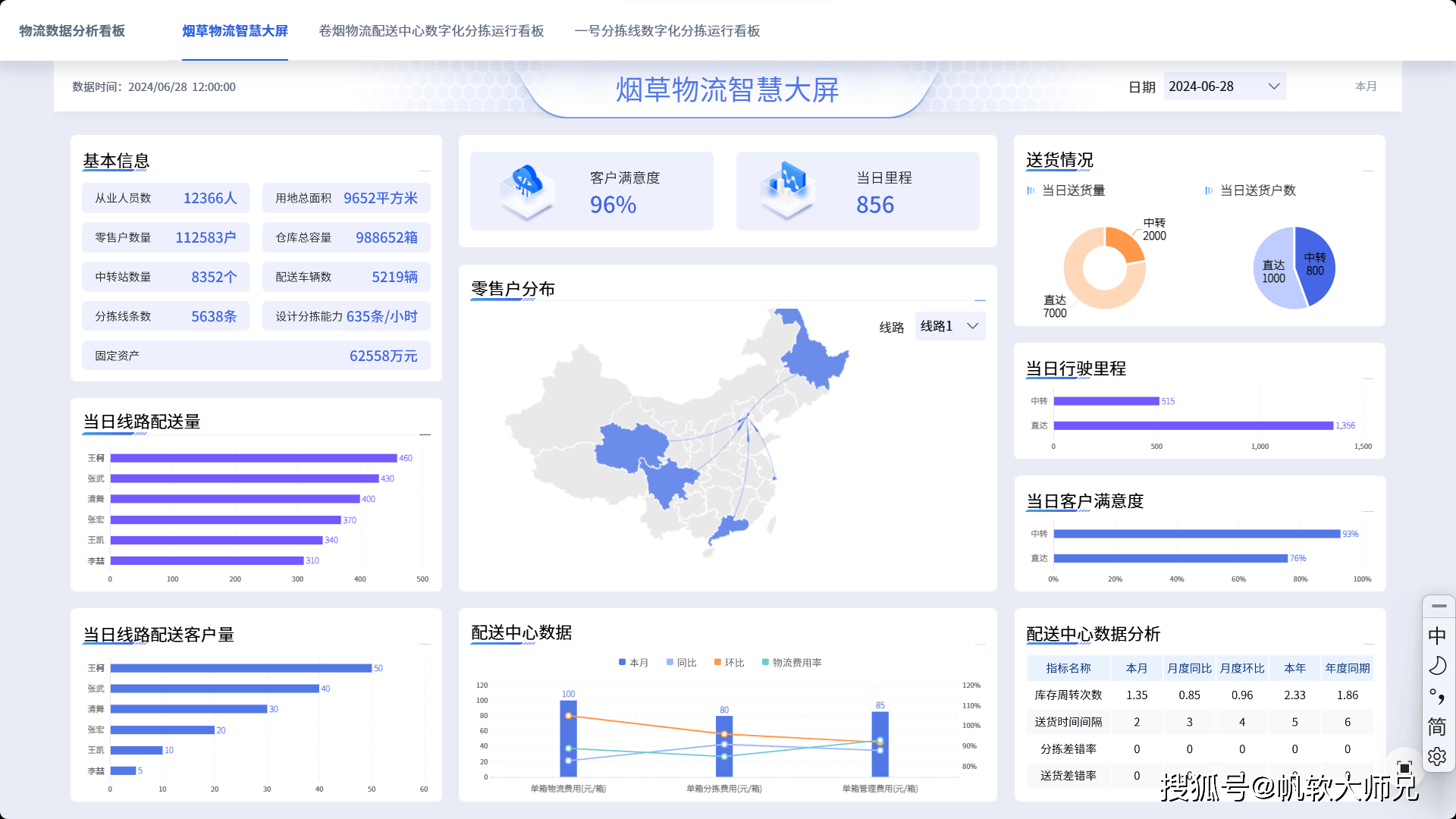Open the 线路1 route dropdown

[x=950, y=326]
